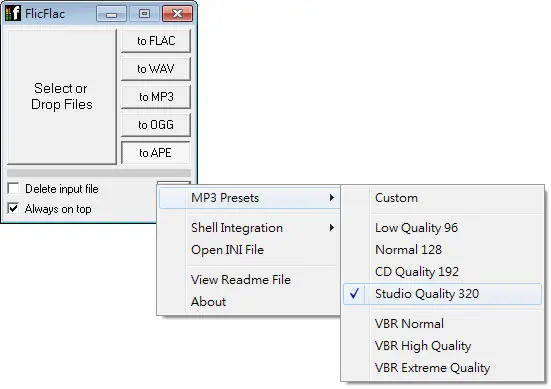Expand the Shell Integration submenu arrow

332,228
